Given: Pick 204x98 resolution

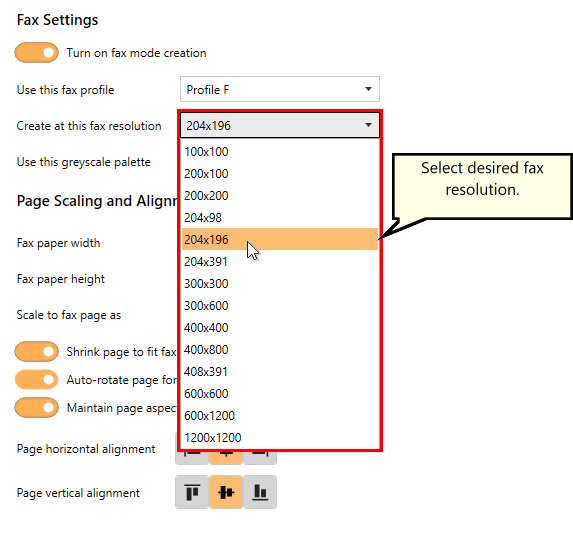Looking at the screenshot, I should tap(280, 217).
